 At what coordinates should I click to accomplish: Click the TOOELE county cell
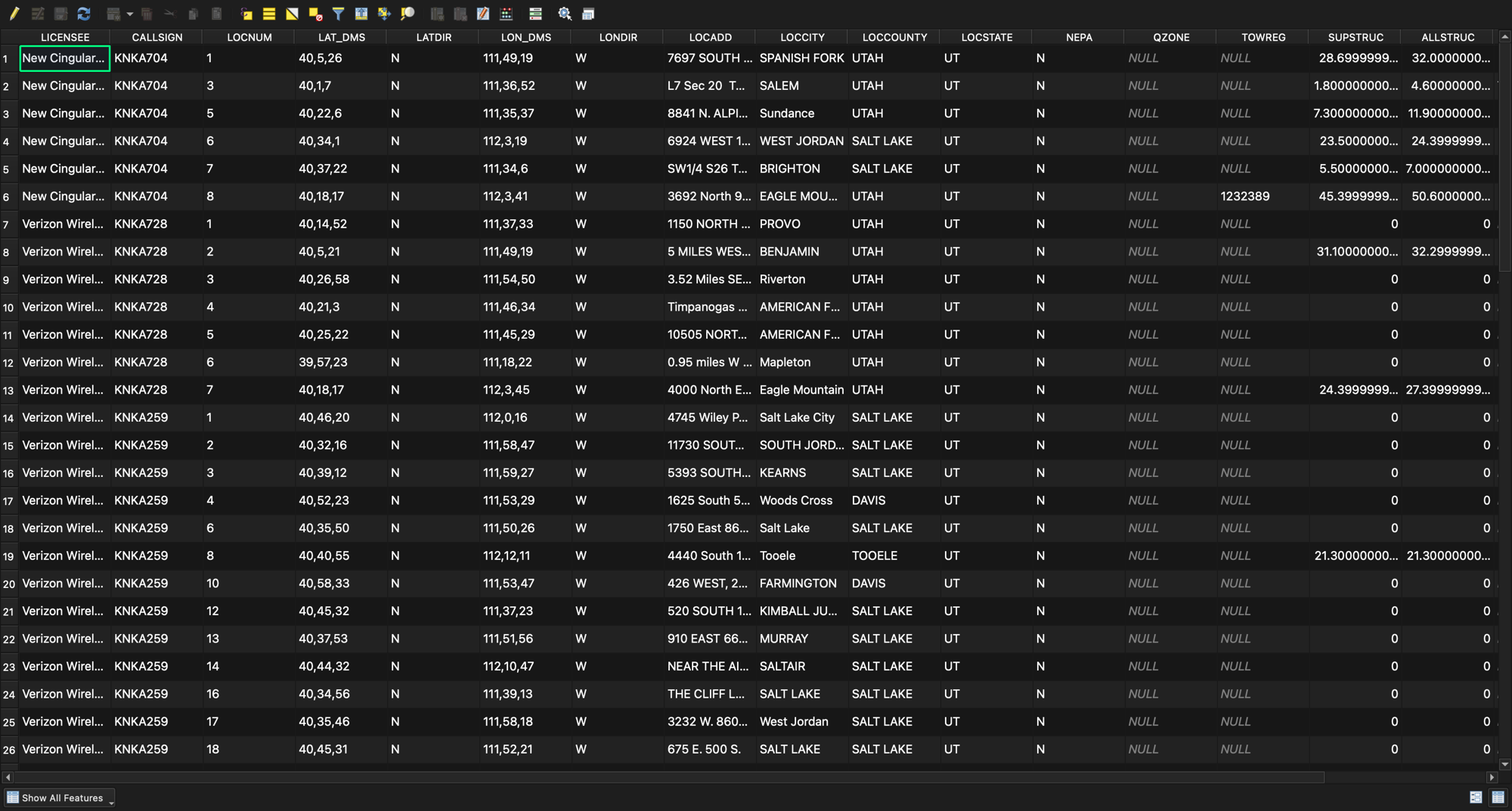pyautogui.click(x=894, y=556)
